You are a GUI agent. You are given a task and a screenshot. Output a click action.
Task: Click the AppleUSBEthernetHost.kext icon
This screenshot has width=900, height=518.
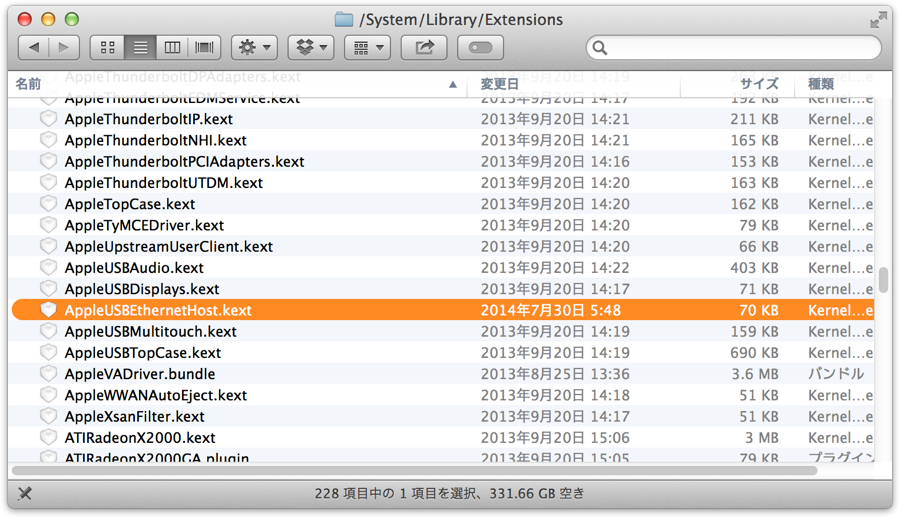(48, 310)
